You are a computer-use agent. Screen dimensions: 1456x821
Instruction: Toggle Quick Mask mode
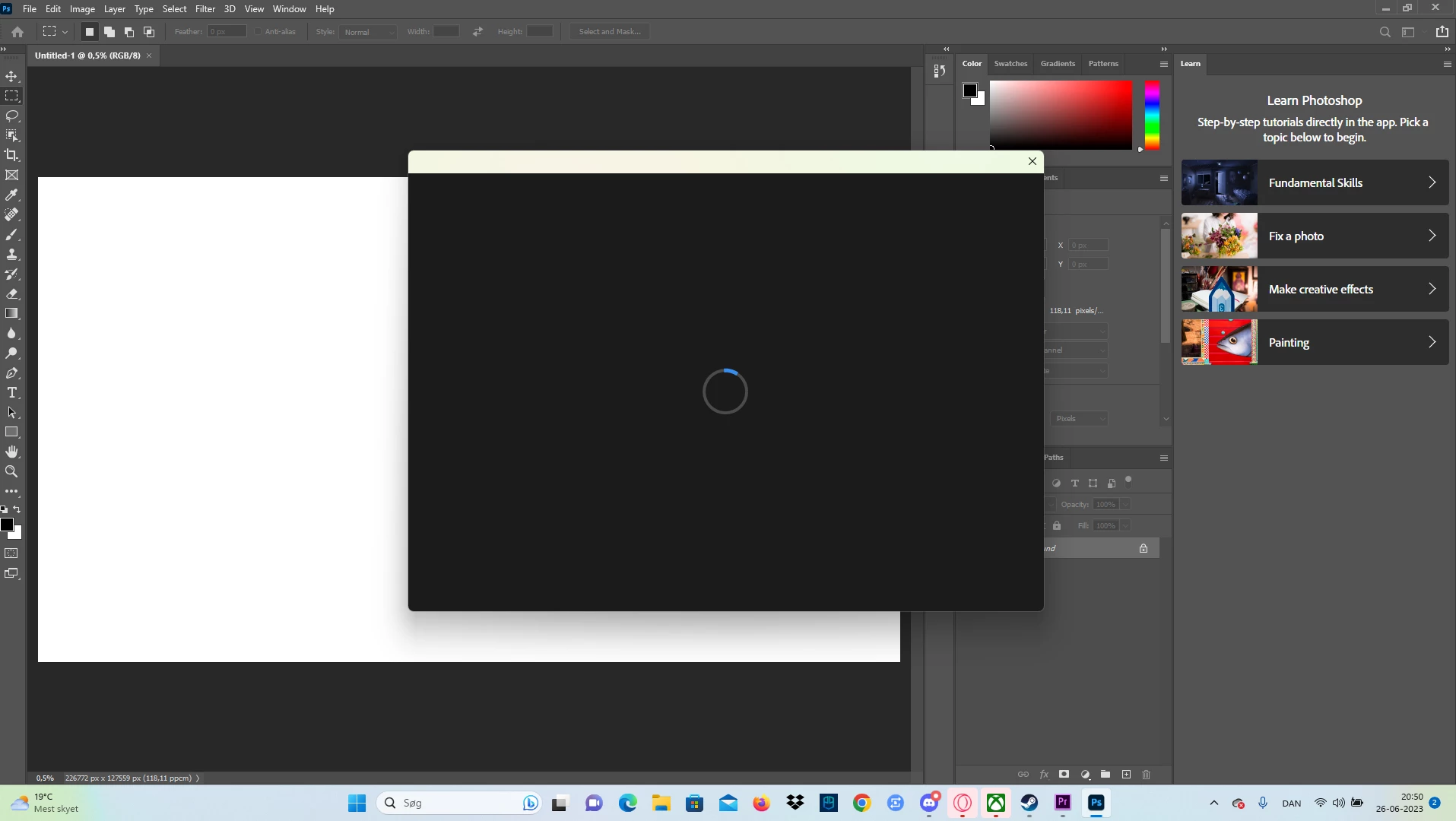11,553
